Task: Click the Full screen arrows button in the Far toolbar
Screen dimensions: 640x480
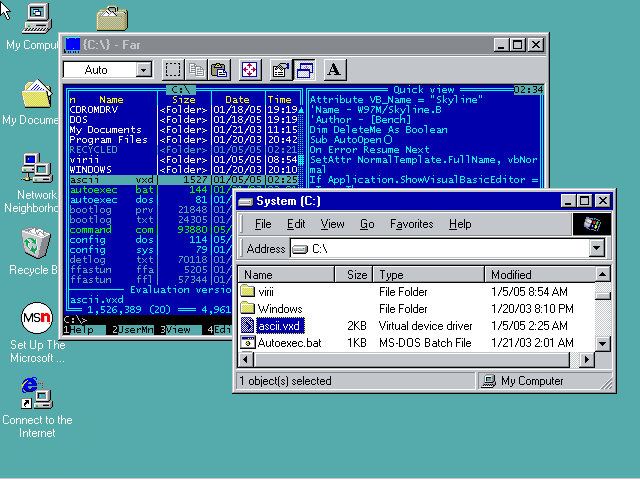Action: (x=249, y=70)
